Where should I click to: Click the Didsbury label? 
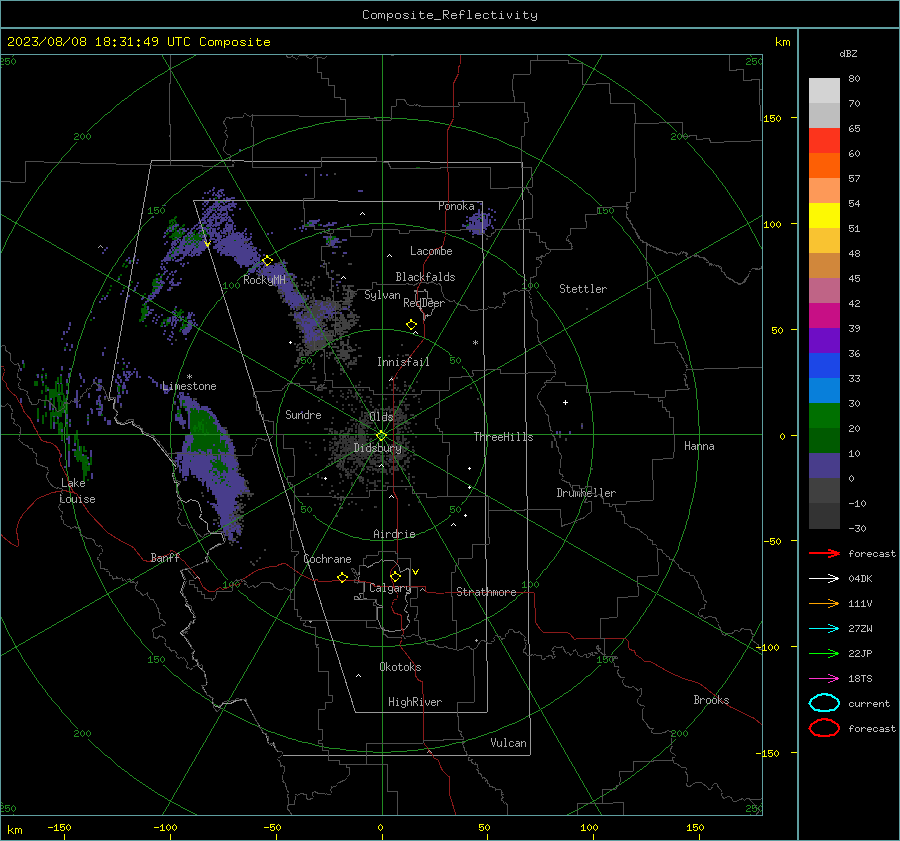coord(377,448)
